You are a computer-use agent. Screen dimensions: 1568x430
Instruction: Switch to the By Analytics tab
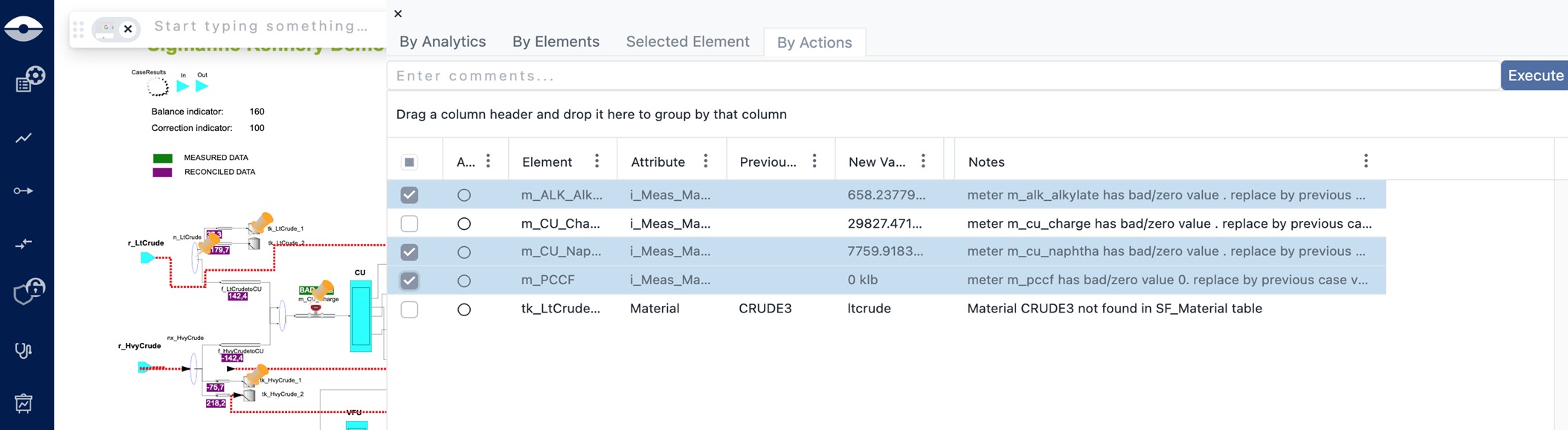coord(443,42)
